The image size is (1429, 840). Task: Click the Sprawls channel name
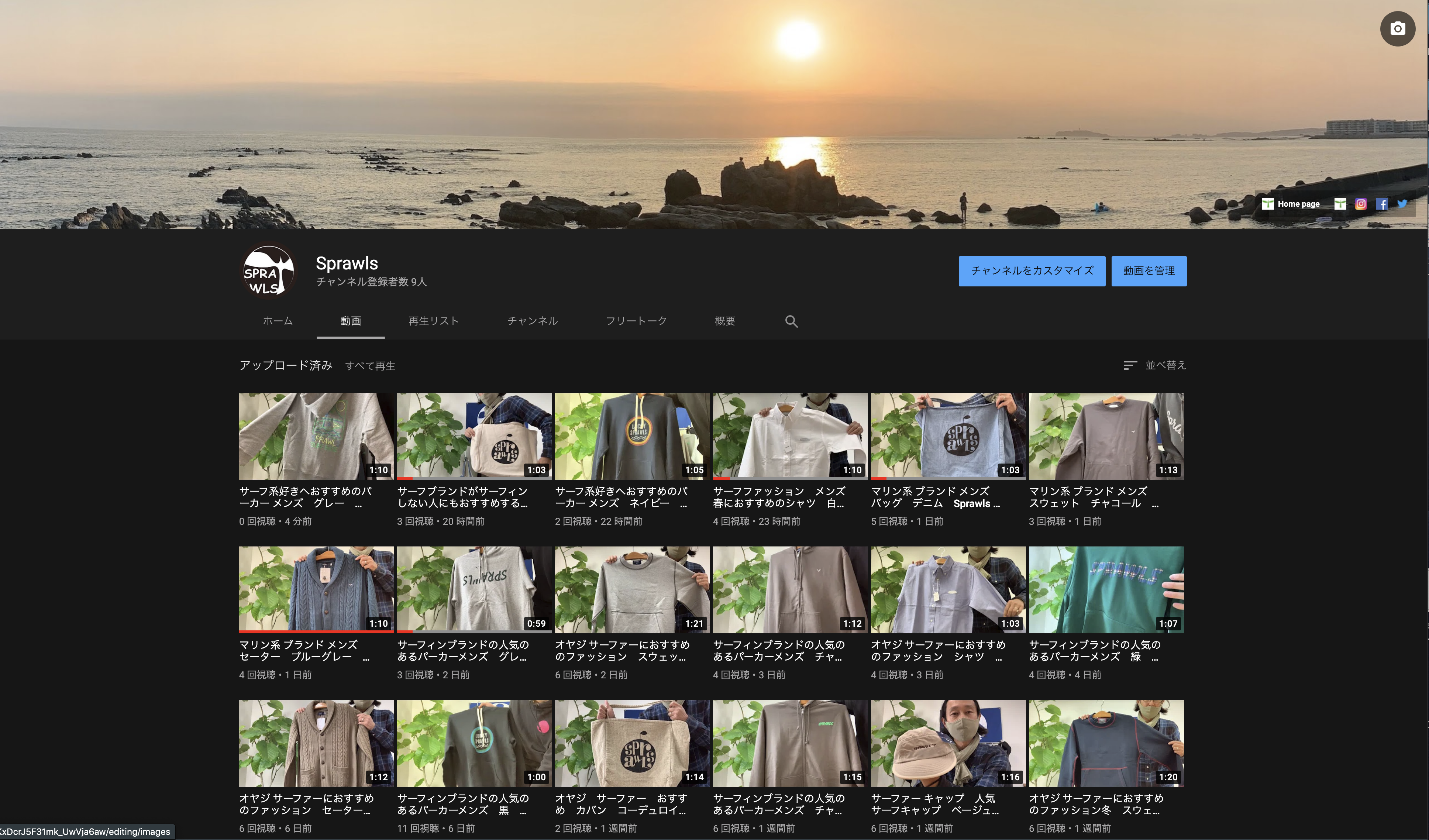click(x=347, y=263)
